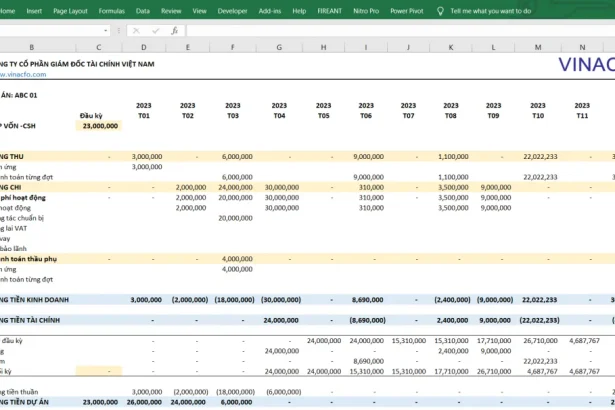Open the Power Pivot tab

(407, 11)
